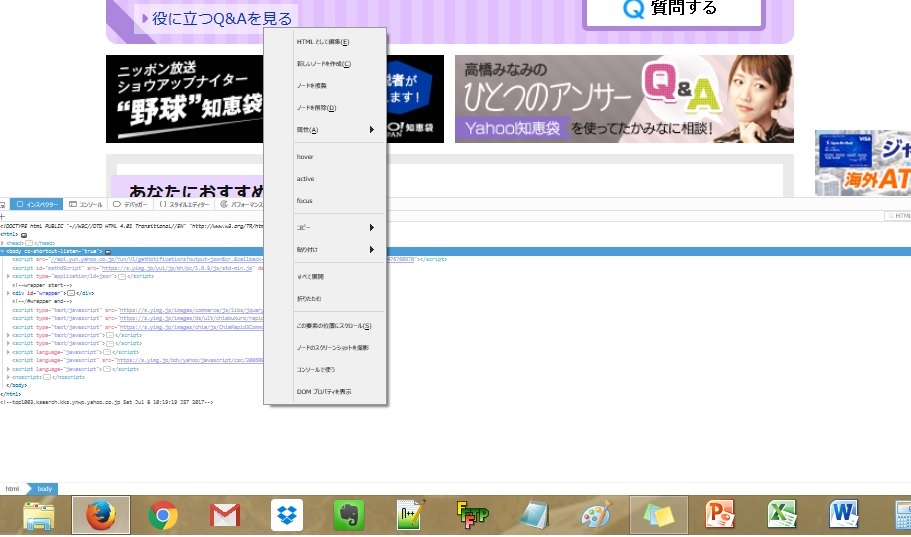Expand the div id wrapper node

tap(8, 293)
